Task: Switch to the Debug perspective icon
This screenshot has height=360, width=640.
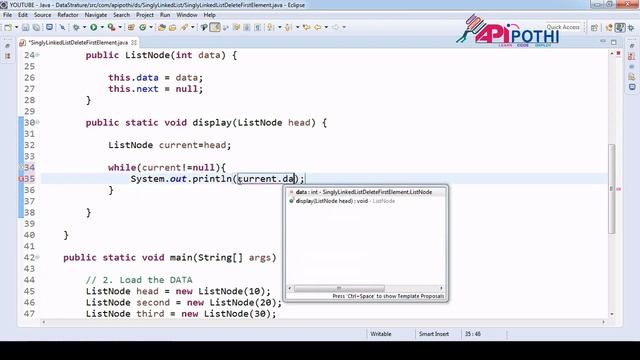Action: click(x=631, y=27)
